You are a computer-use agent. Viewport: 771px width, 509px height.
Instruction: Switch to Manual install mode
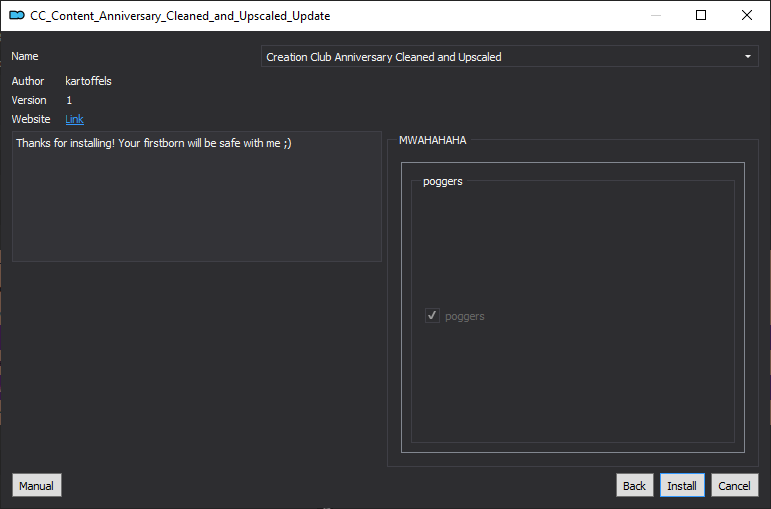pos(36,485)
